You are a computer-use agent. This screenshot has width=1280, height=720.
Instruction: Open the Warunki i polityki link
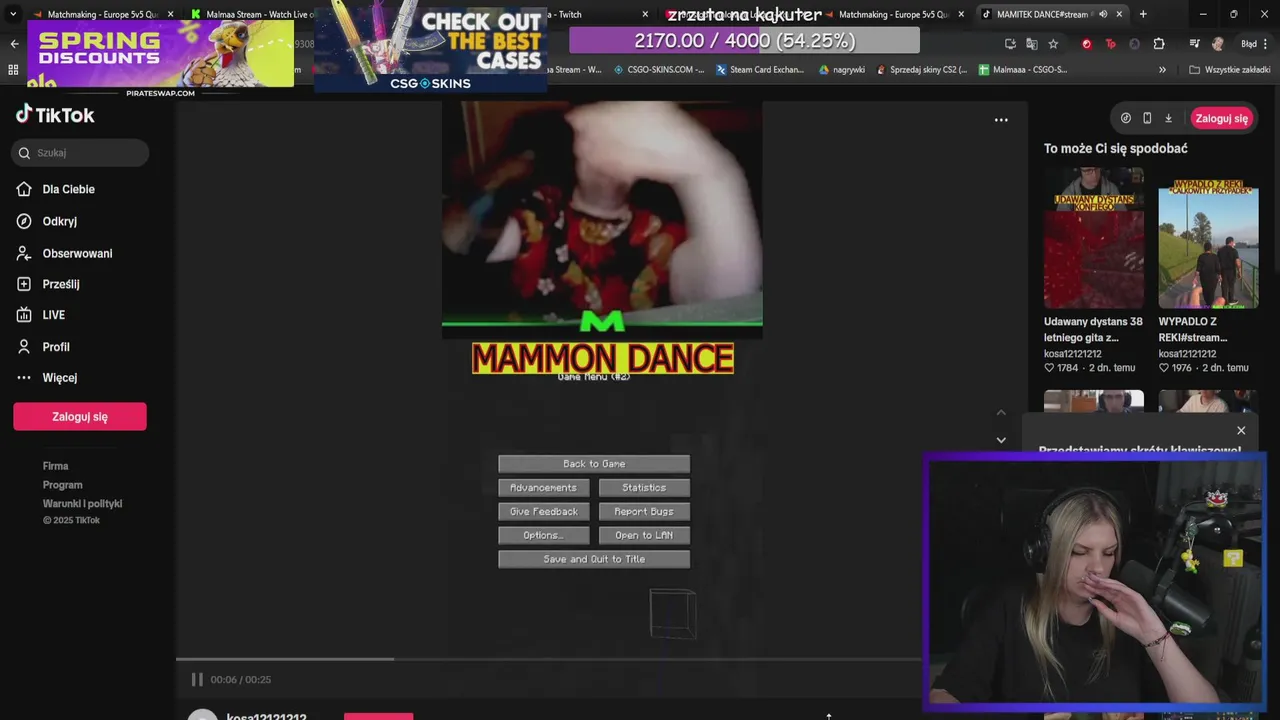[82, 504]
